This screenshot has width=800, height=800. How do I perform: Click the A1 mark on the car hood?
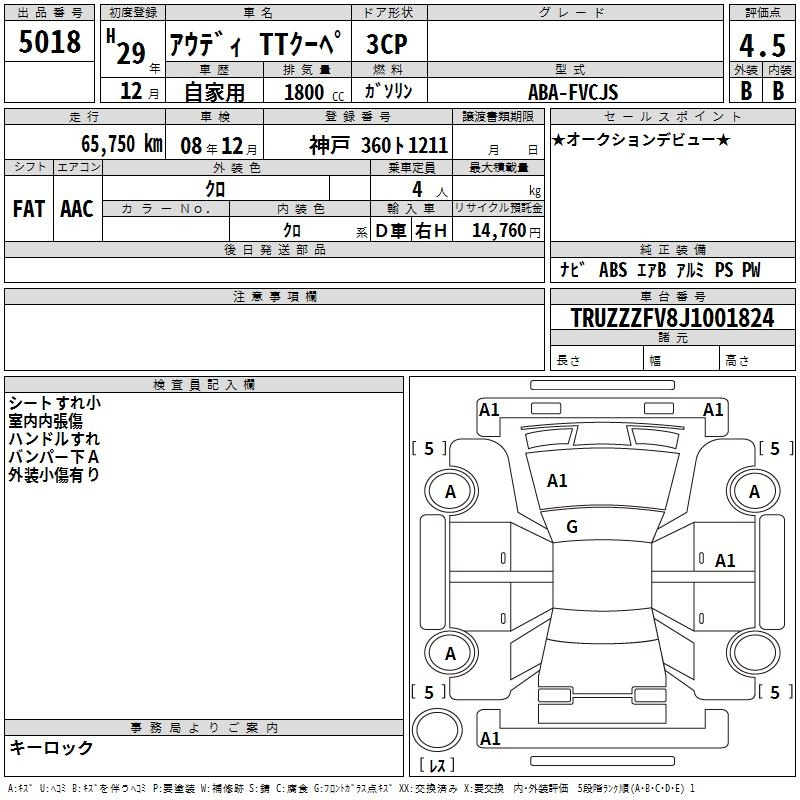(557, 481)
